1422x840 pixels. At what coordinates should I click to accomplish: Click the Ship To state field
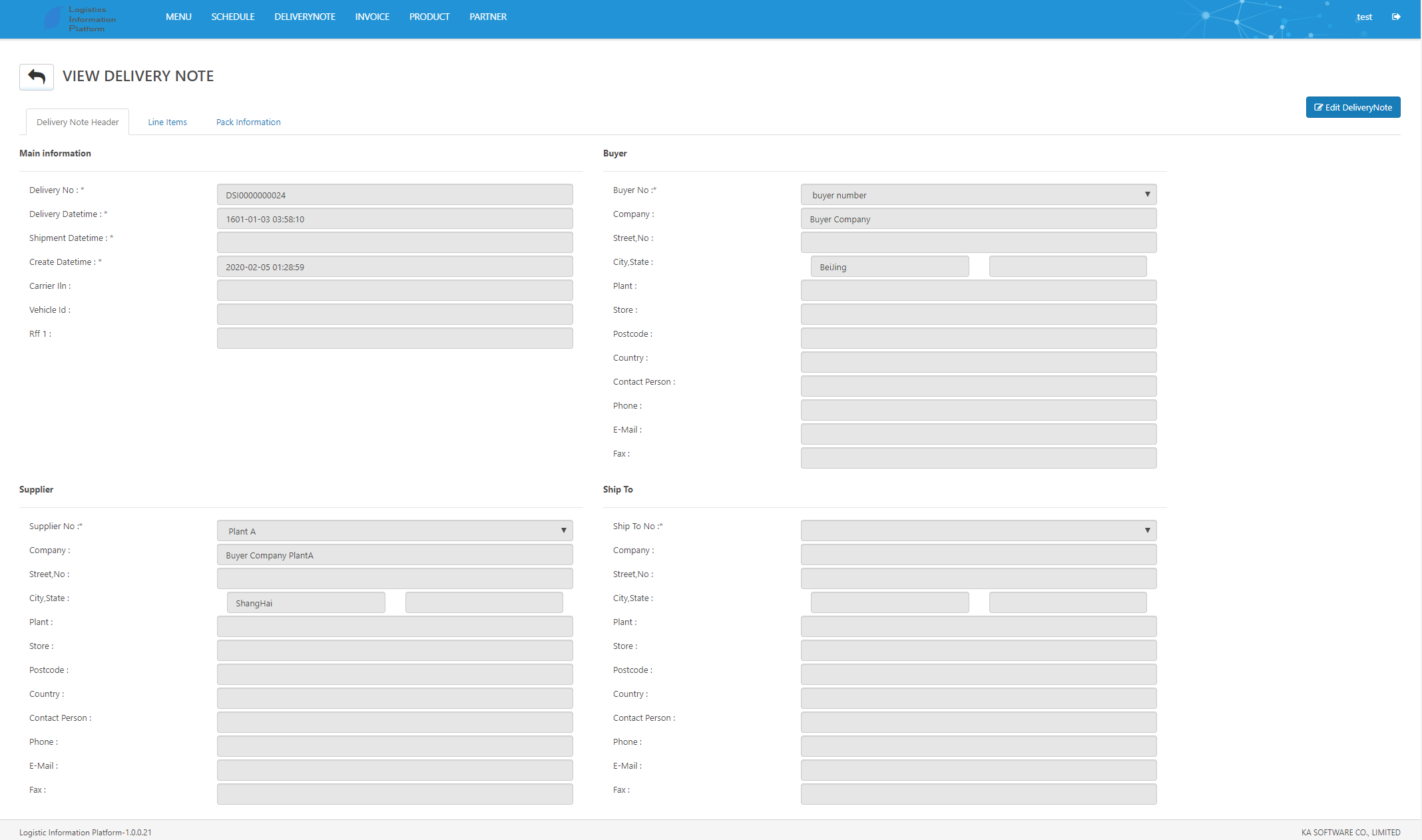(1068, 602)
